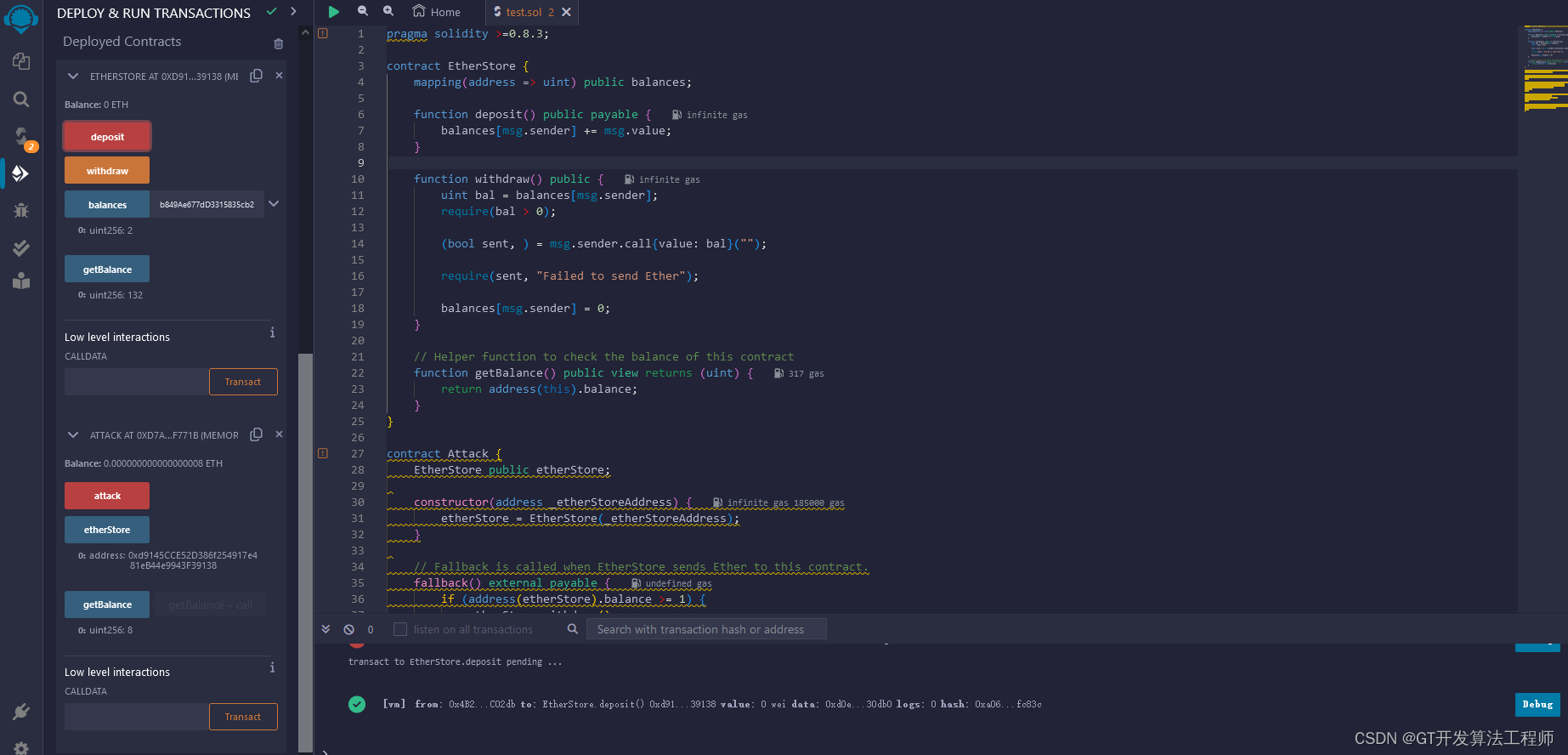
Task: Call the balances getter
Action: (107, 204)
